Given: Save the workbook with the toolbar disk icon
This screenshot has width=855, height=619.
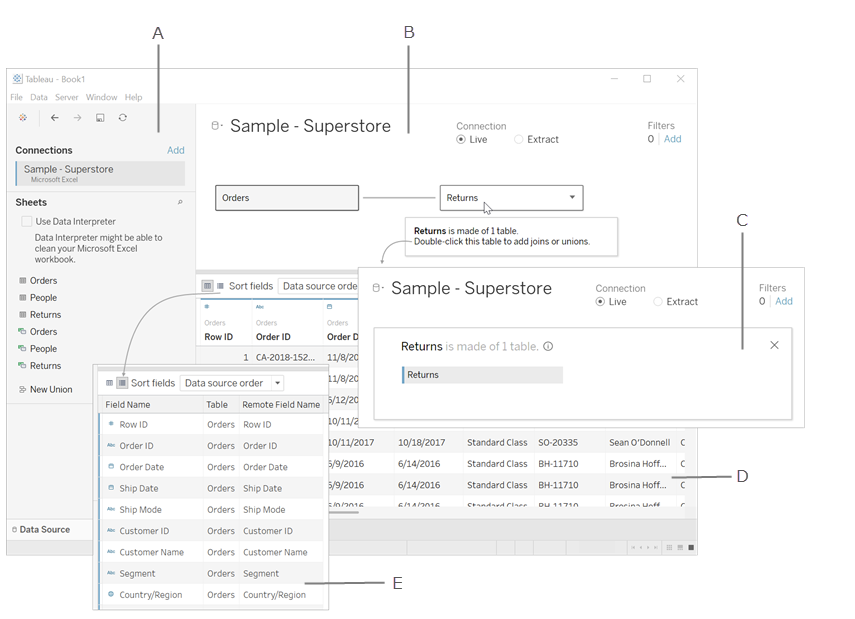Looking at the screenshot, I should tap(100, 117).
